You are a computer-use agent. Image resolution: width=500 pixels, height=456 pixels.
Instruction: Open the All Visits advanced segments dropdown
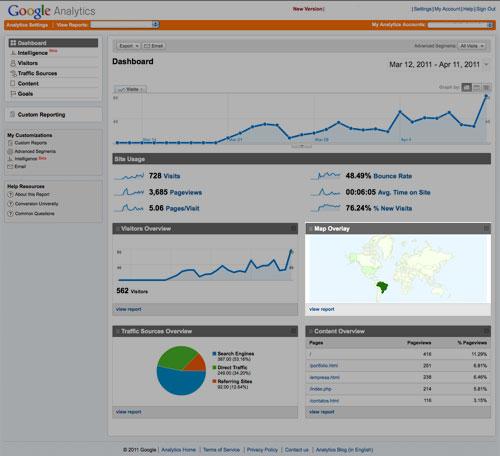pyautogui.click(x=472, y=46)
